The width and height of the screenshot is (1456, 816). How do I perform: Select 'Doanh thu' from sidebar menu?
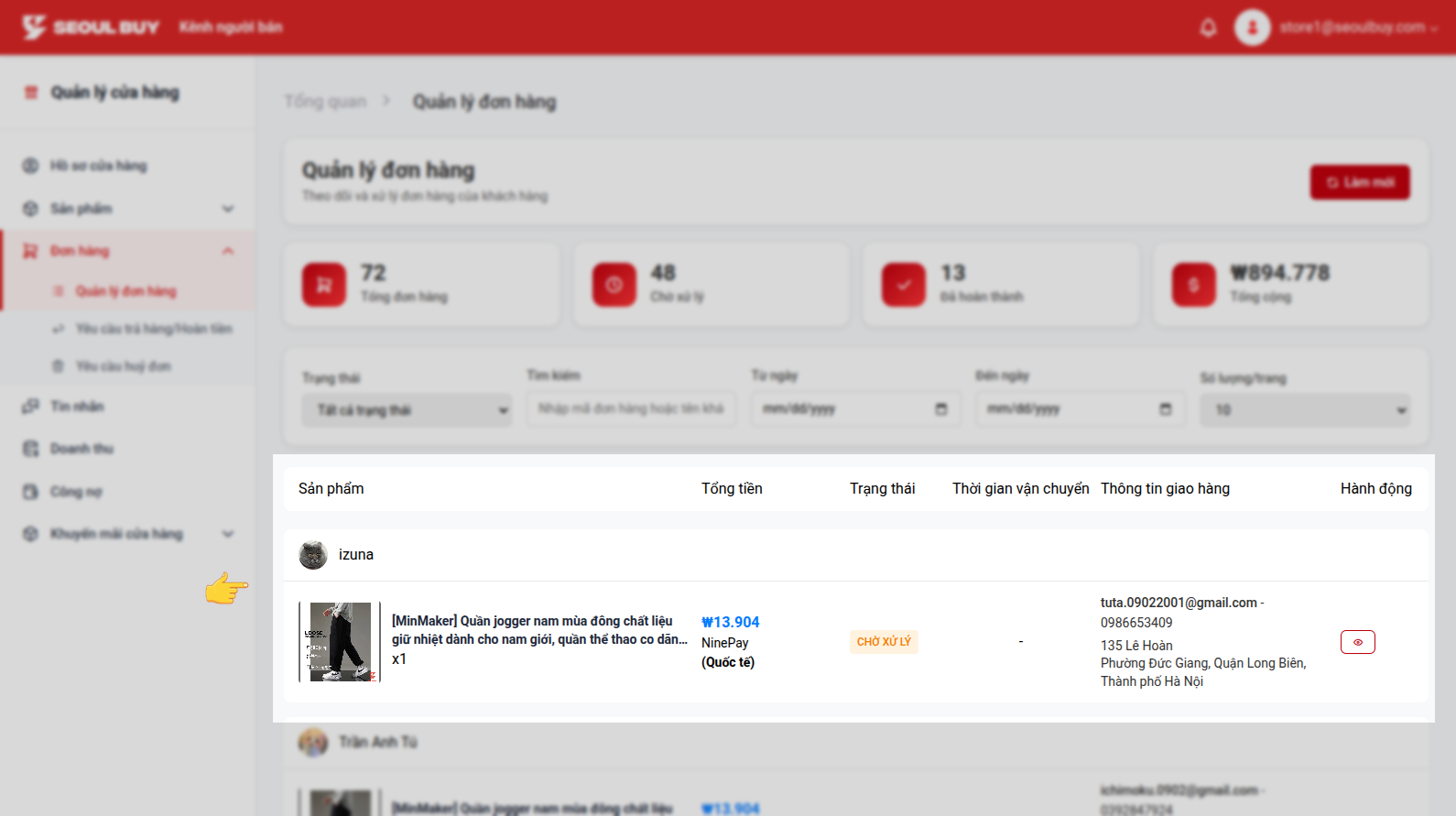tap(81, 449)
